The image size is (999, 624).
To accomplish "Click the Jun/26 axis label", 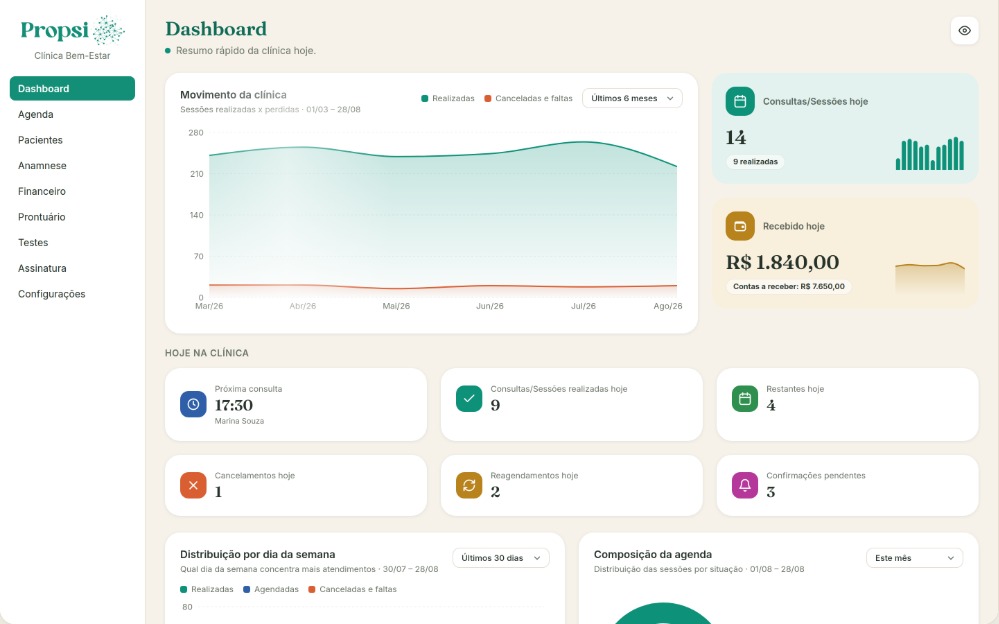I will (489, 306).
